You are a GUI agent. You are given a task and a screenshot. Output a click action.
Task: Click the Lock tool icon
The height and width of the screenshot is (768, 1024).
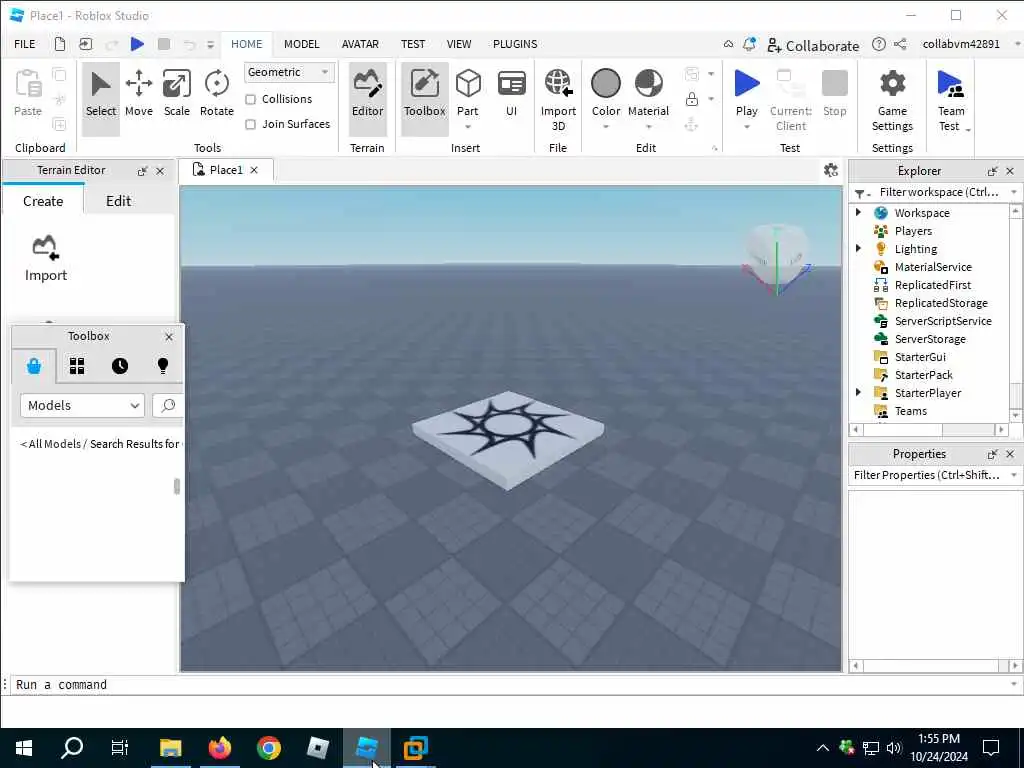click(692, 99)
